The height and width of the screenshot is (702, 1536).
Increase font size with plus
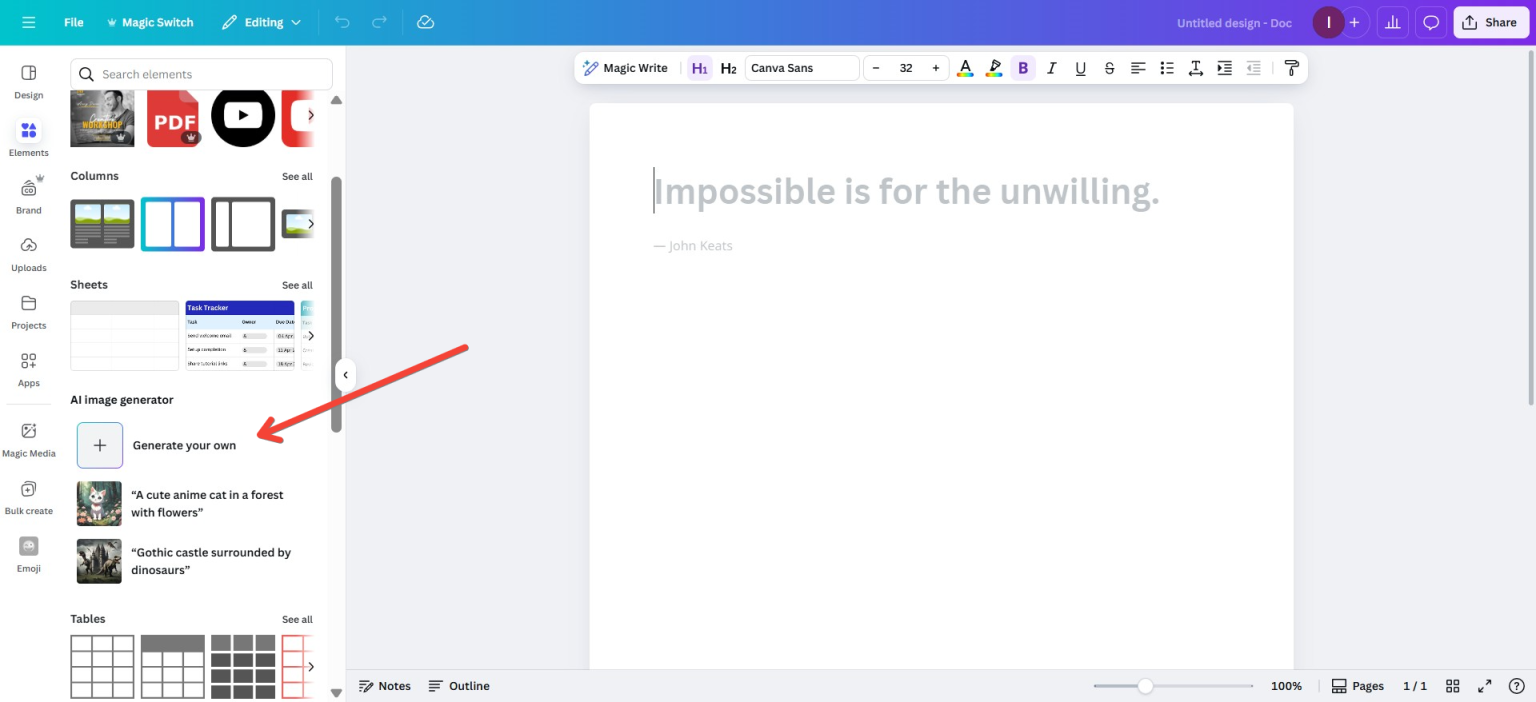[x=936, y=68]
